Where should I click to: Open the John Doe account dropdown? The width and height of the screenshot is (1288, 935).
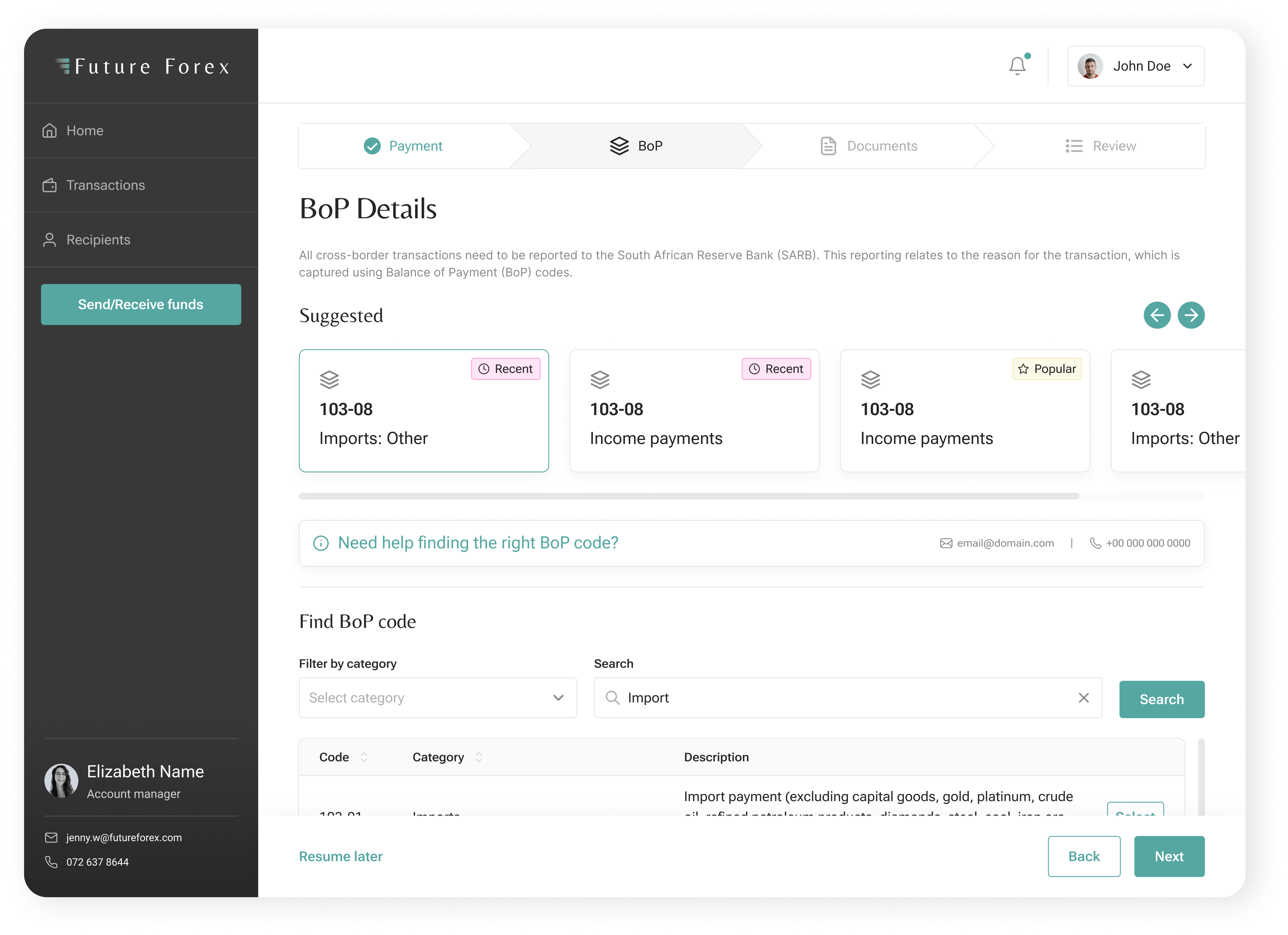click(1187, 66)
